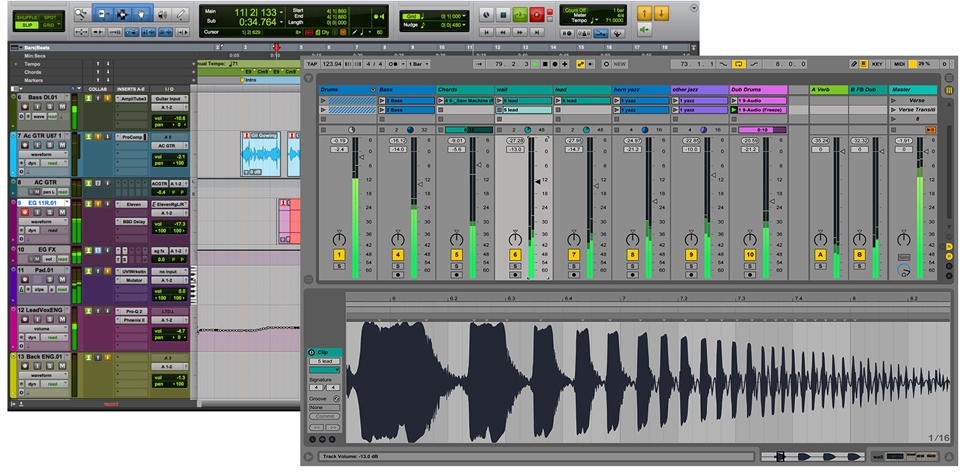Click the yellow up arrow button in Pro Tools
Viewport: 960px width, 472px height.
point(643,13)
